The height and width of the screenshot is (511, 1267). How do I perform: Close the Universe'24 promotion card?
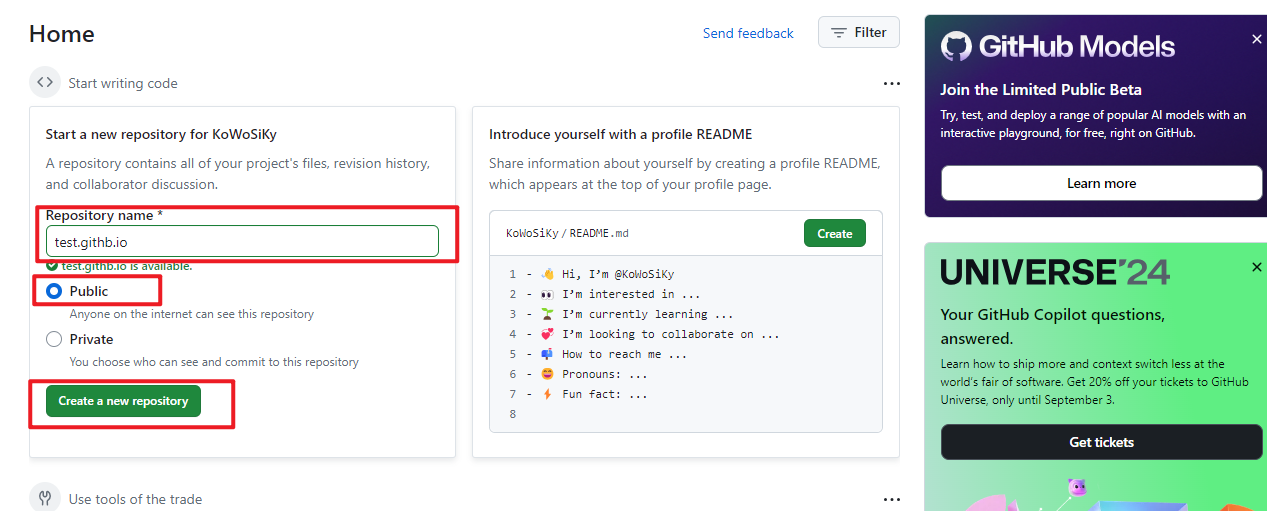point(1256,267)
